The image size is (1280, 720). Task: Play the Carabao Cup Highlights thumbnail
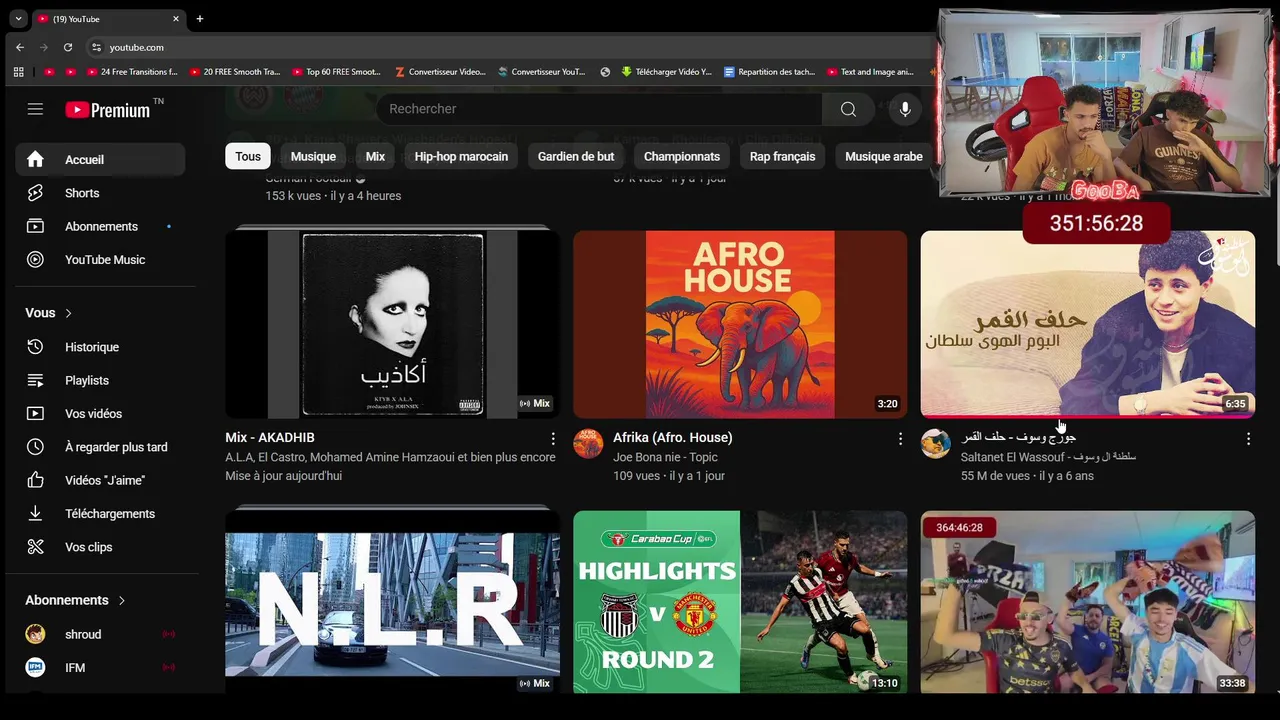[x=740, y=602]
